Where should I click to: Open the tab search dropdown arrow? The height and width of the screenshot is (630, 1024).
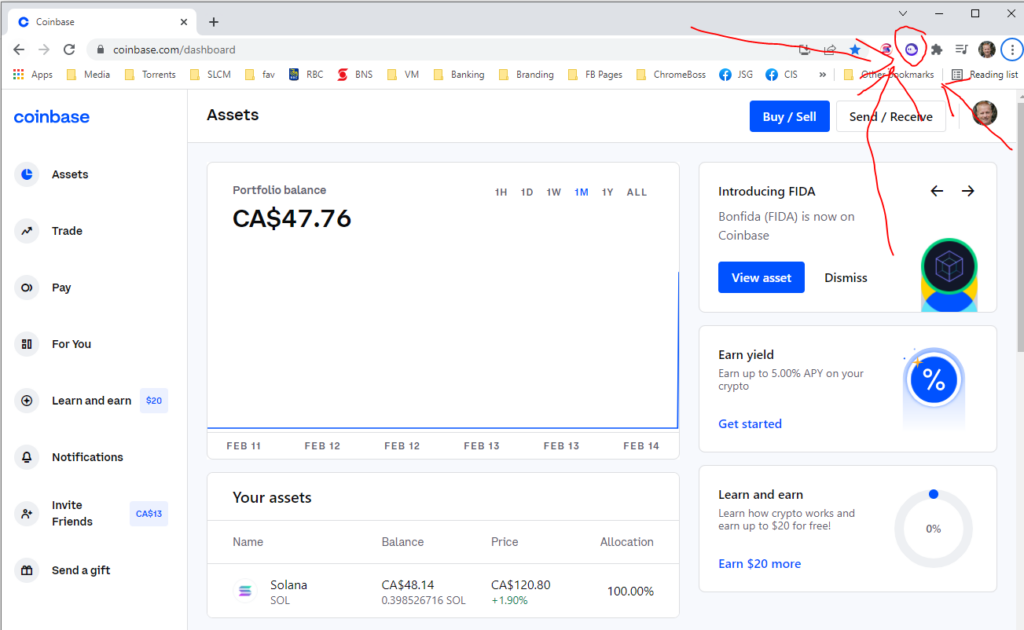(x=903, y=13)
